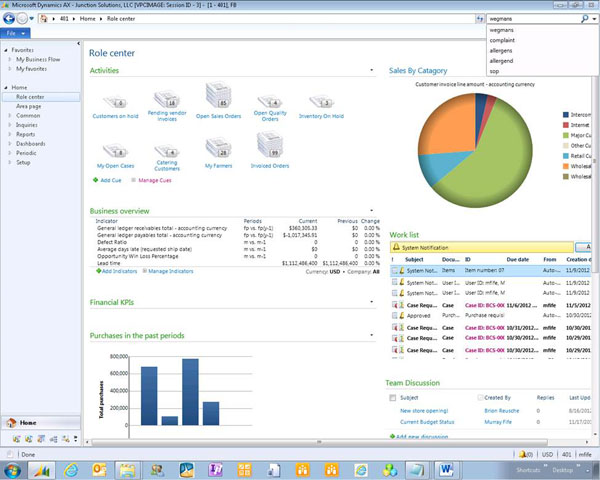
Task: Click the search magnifier icon
Action: coord(584,18)
